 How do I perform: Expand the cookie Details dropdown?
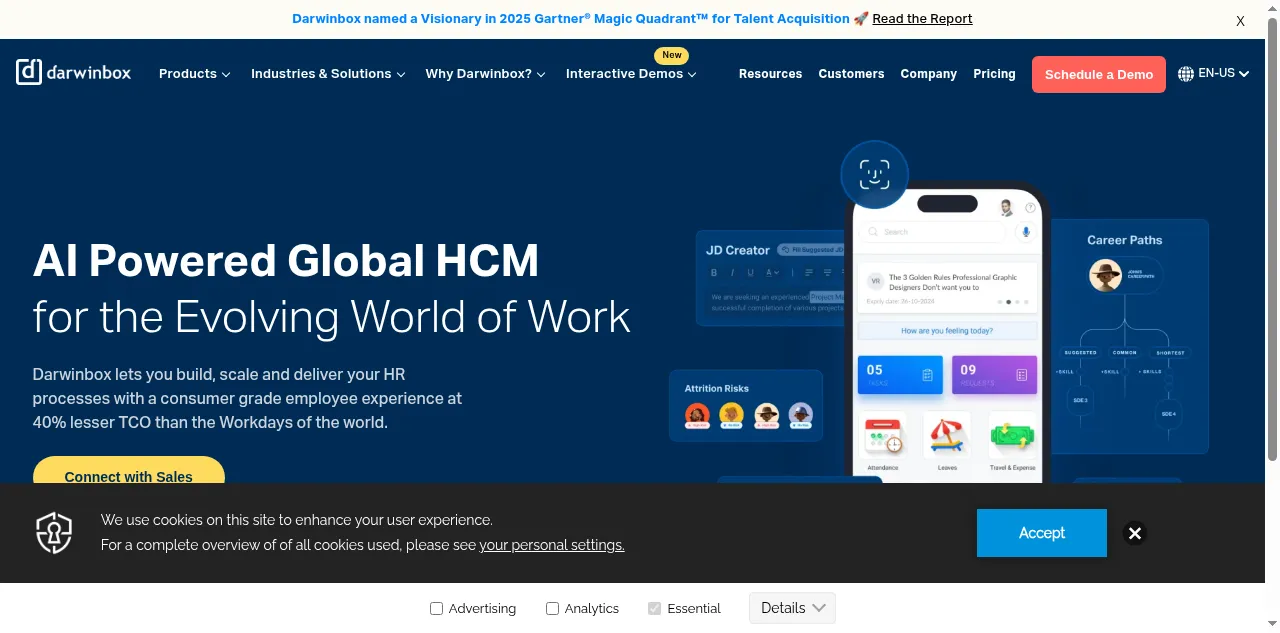tap(792, 608)
